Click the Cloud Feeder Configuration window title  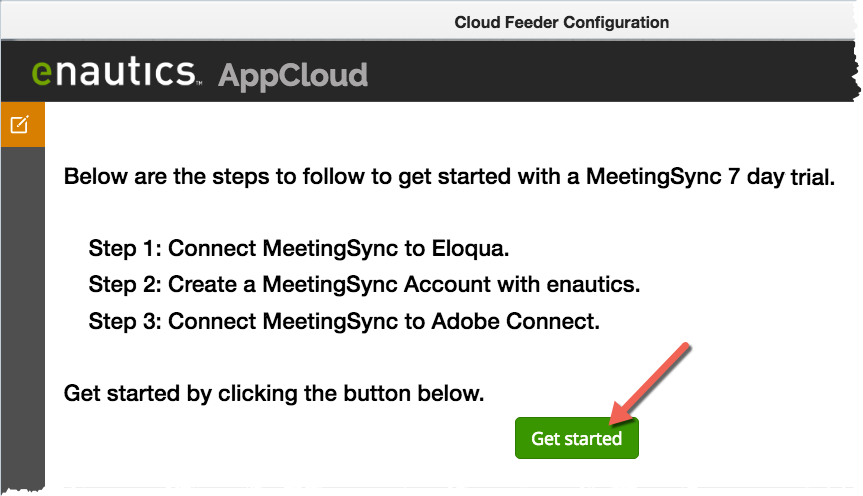[561, 23]
